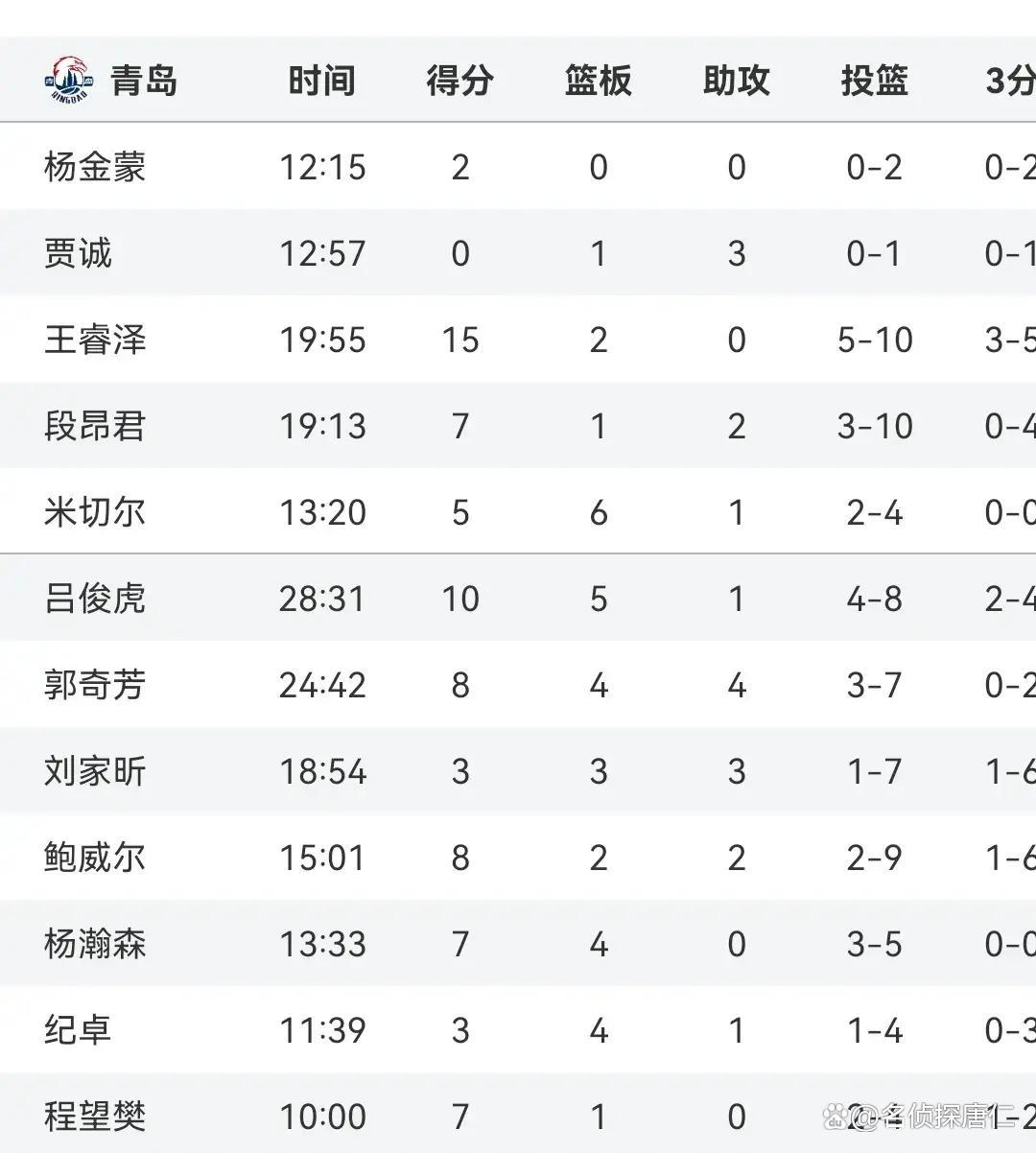Click player 鲍威尔's name

[x=94, y=858]
